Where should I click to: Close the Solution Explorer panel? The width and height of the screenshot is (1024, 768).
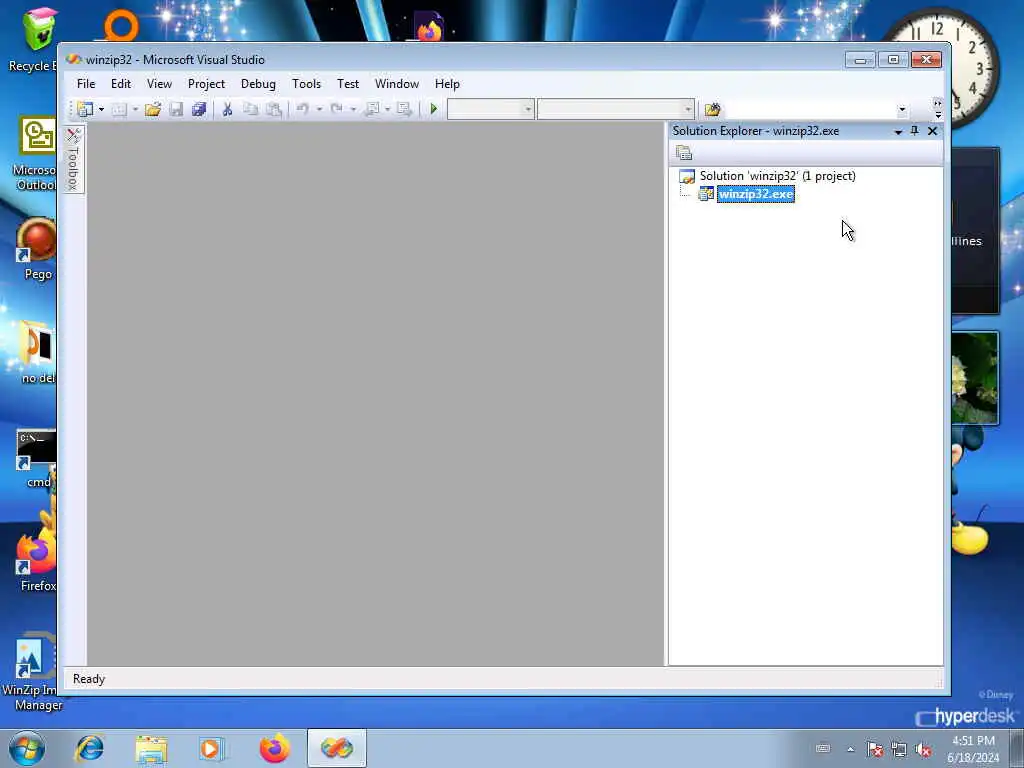pos(933,131)
